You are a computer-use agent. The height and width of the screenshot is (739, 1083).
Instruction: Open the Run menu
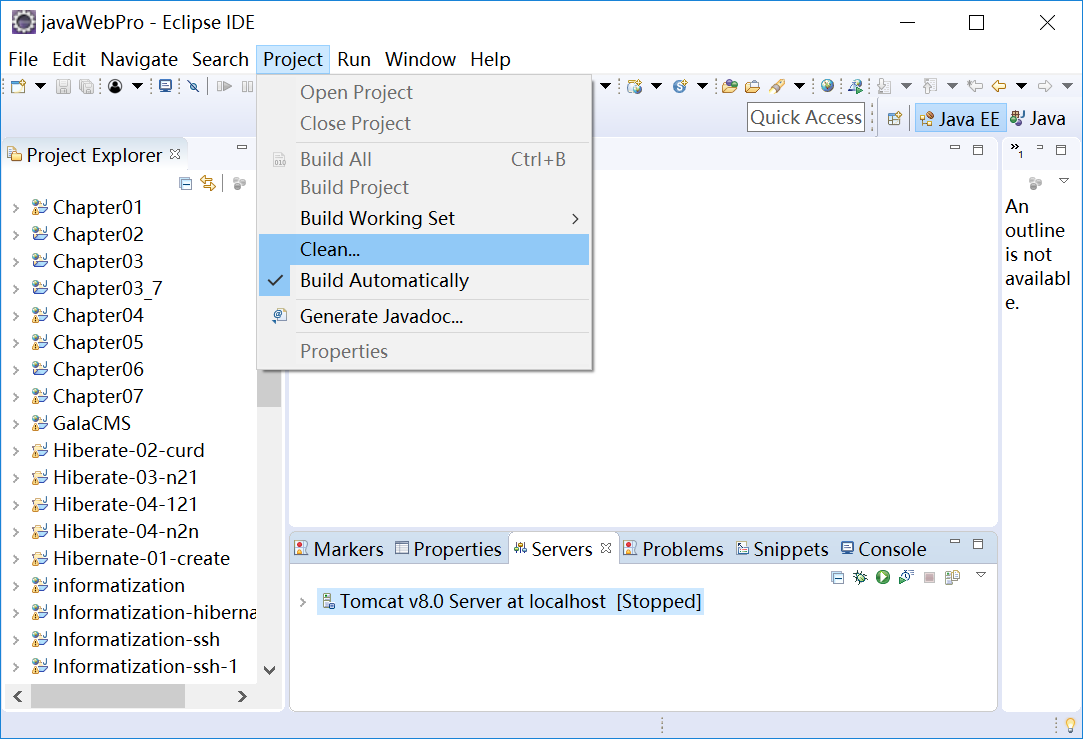(x=354, y=60)
